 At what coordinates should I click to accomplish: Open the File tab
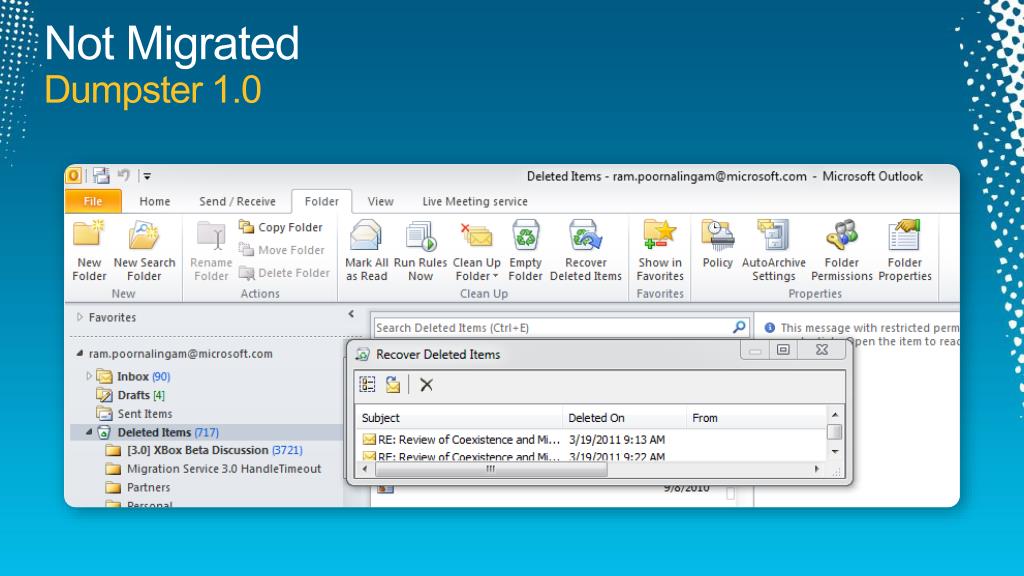coord(93,201)
